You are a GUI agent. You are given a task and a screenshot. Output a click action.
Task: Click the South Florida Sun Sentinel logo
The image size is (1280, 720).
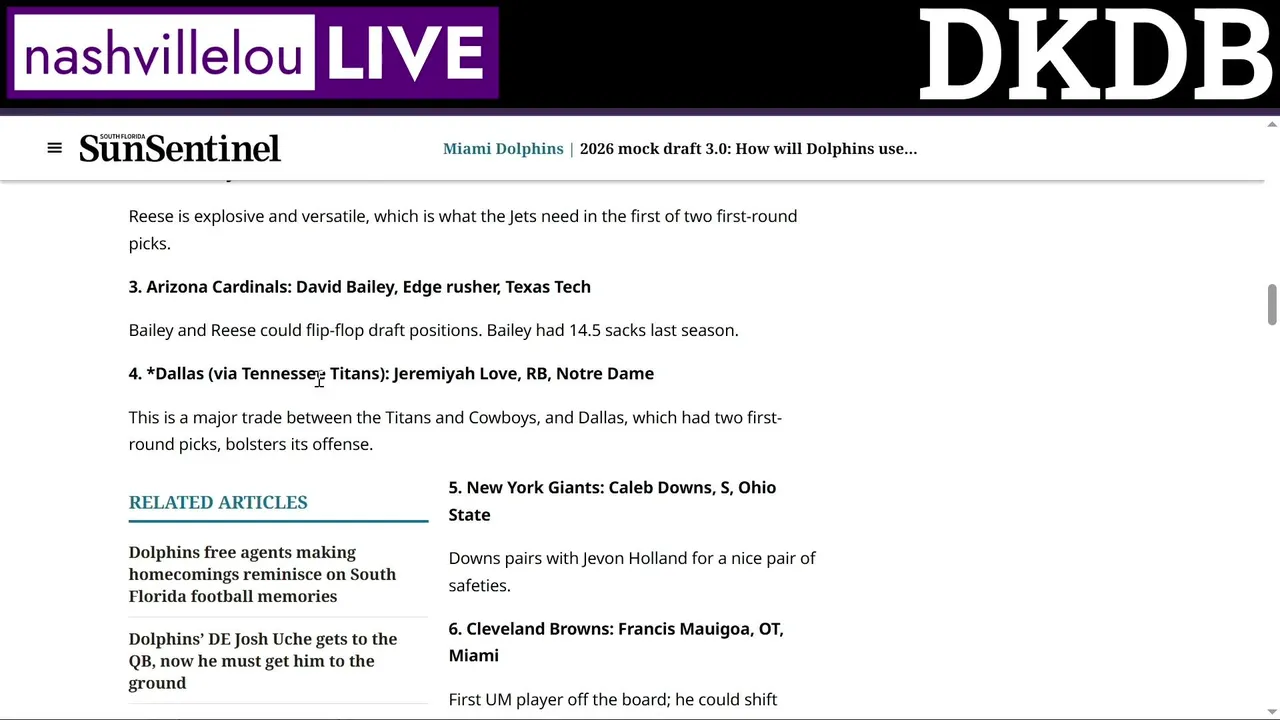pyautogui.click(x=180, y=148)
